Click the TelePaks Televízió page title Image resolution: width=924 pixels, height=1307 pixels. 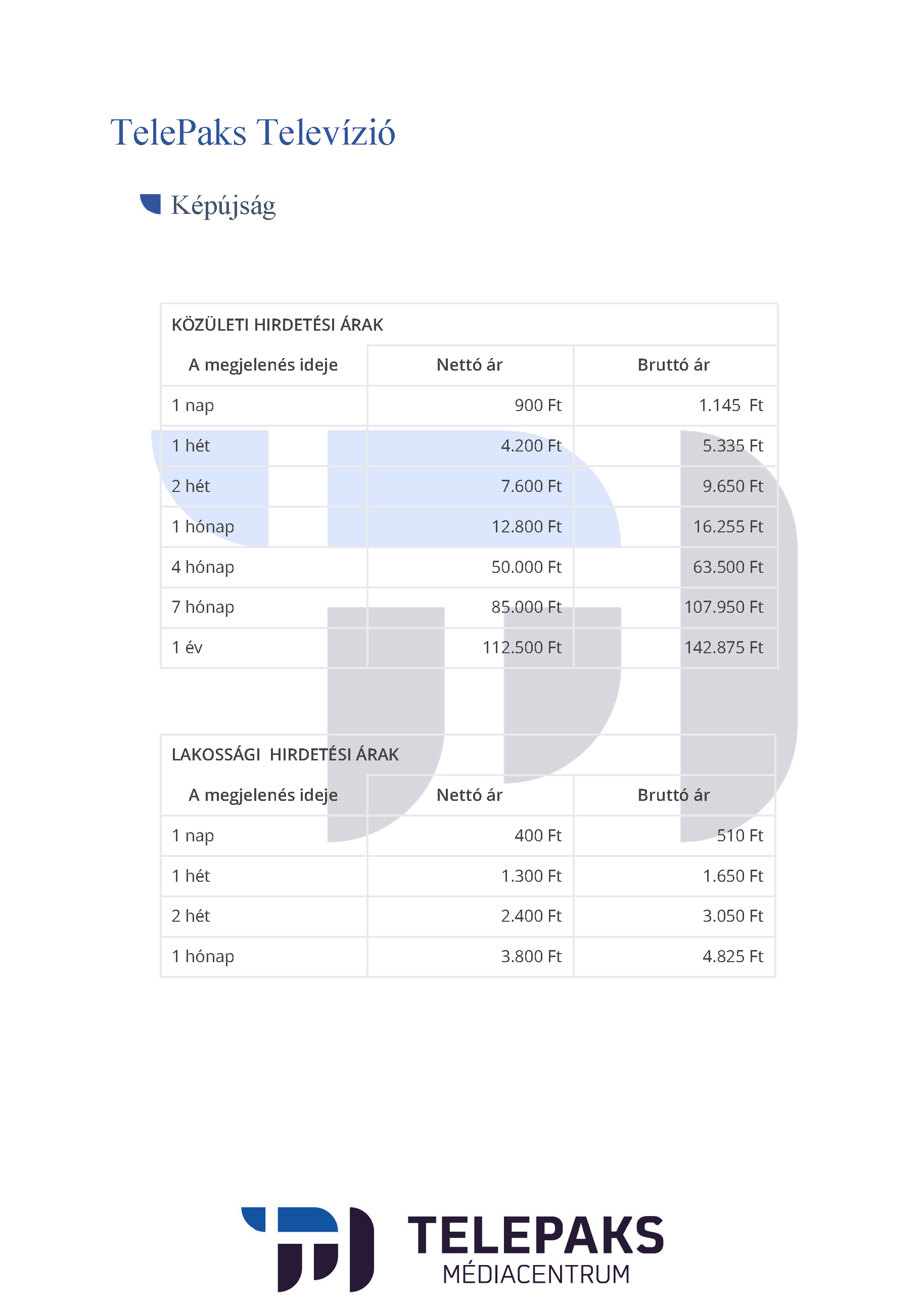[x=253, y=132]
